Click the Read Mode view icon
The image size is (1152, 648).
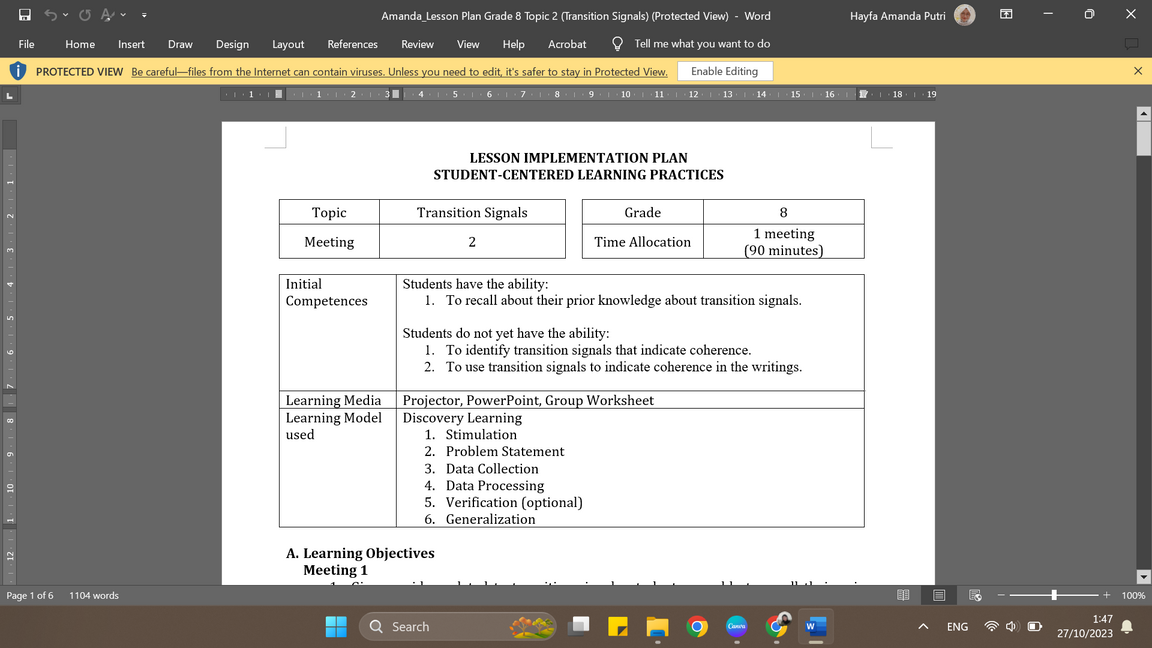(x=903, y=595)
